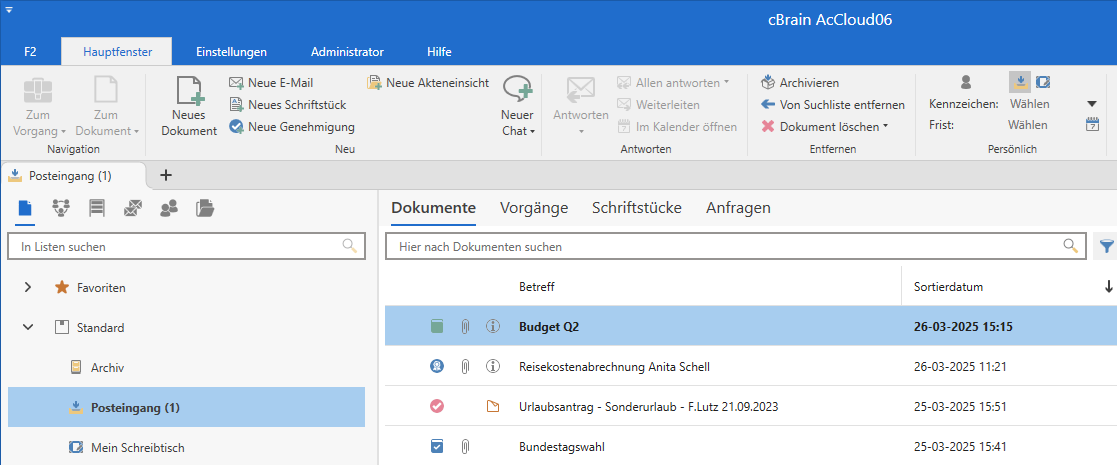Click Neue Genehmigung in the ribbon

pyautogui.click(x=300, y=127)
